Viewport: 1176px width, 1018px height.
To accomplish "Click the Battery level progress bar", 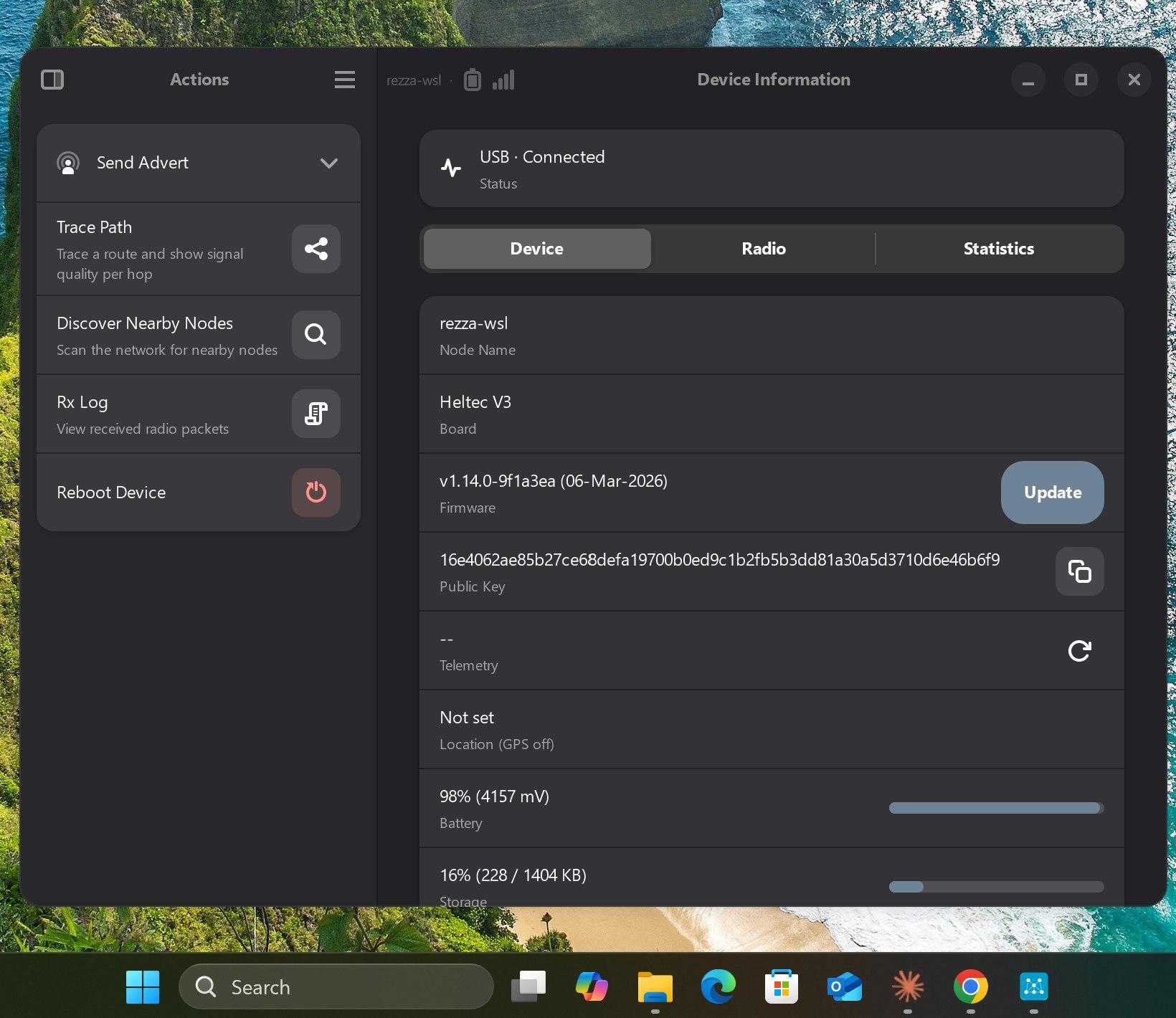I will pyautogui.click(x=996, y=808).
